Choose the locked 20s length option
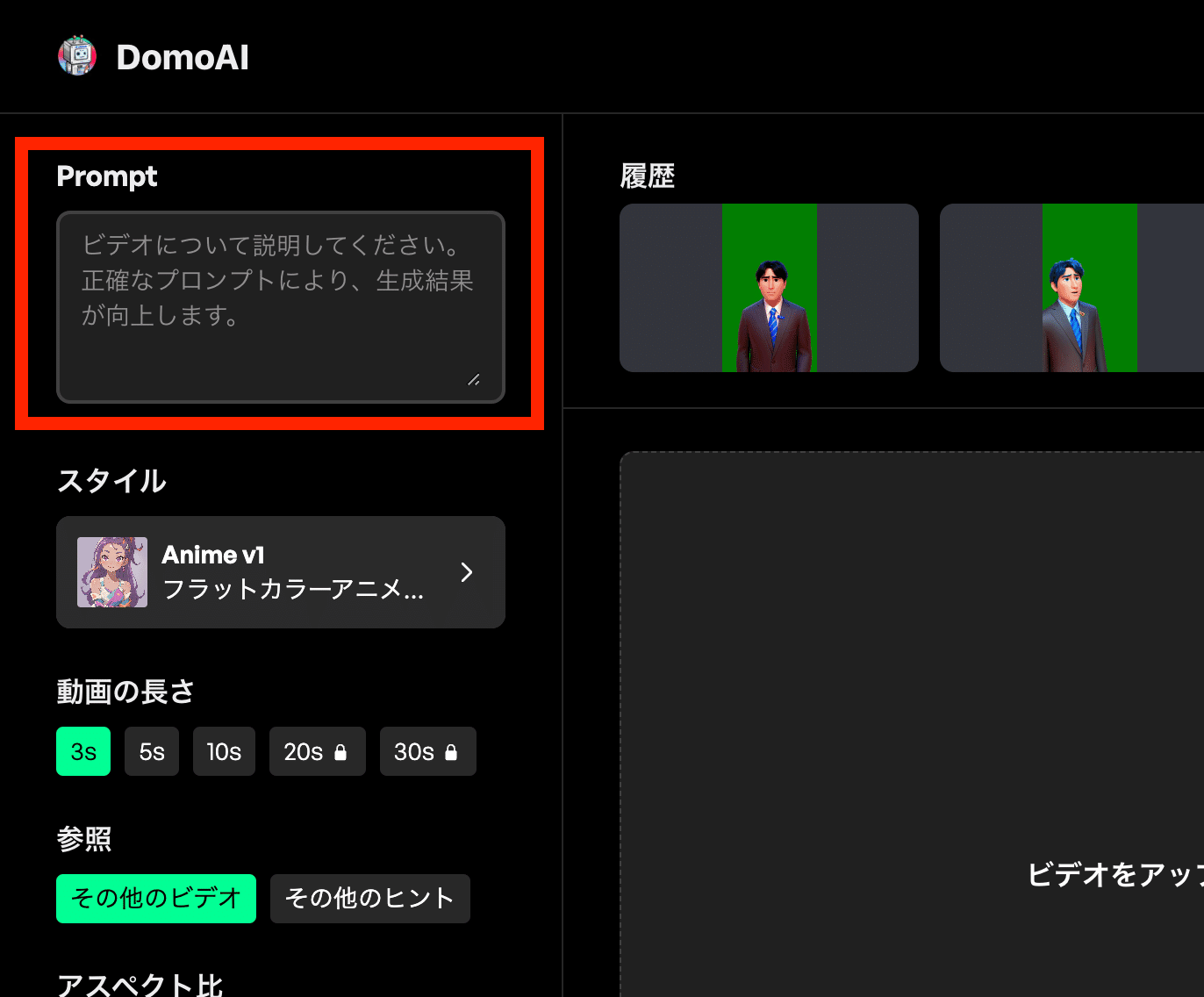The image size is (1204, 997). (x=305, y=751)
